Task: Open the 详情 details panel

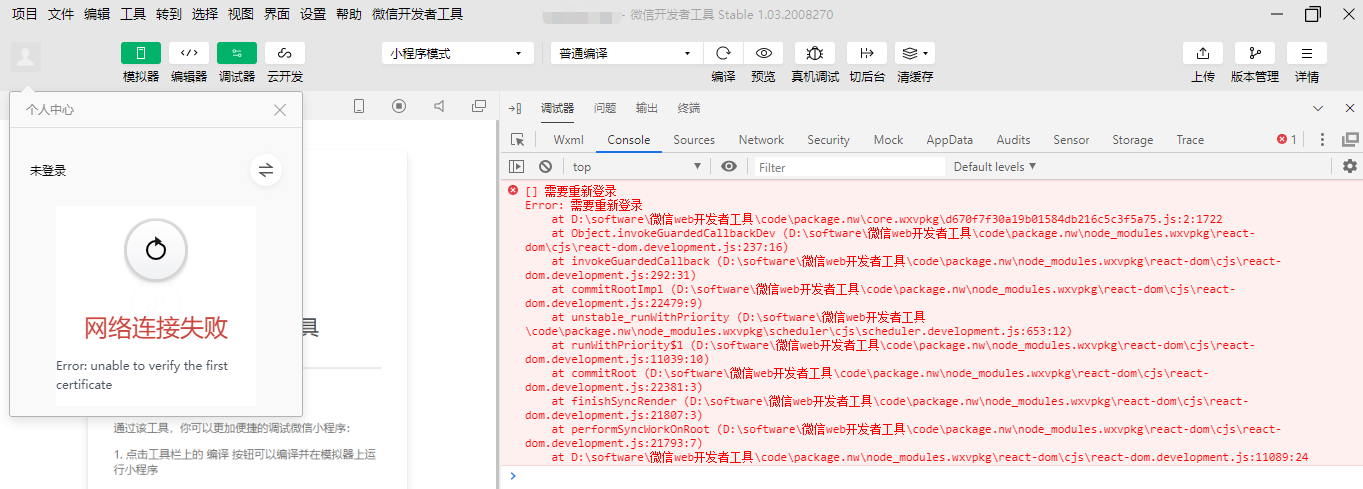Action: click(x=1307, y=53)
